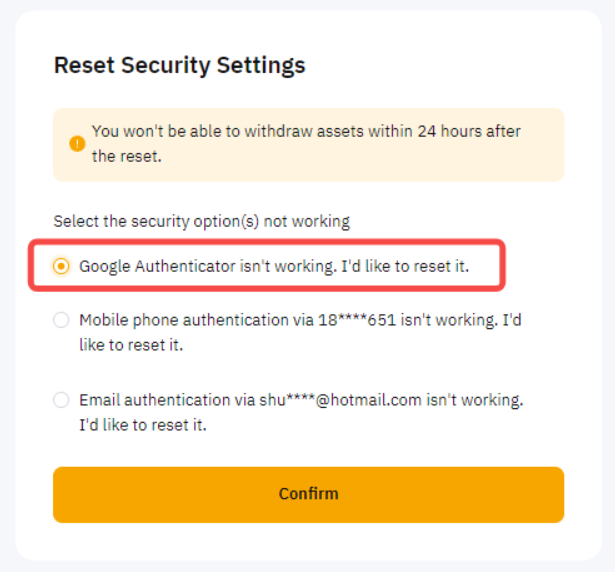Click the "Email authentication" option text
Image resolution: width=615 pixels, height=572 pixels.
coord(300,400)
